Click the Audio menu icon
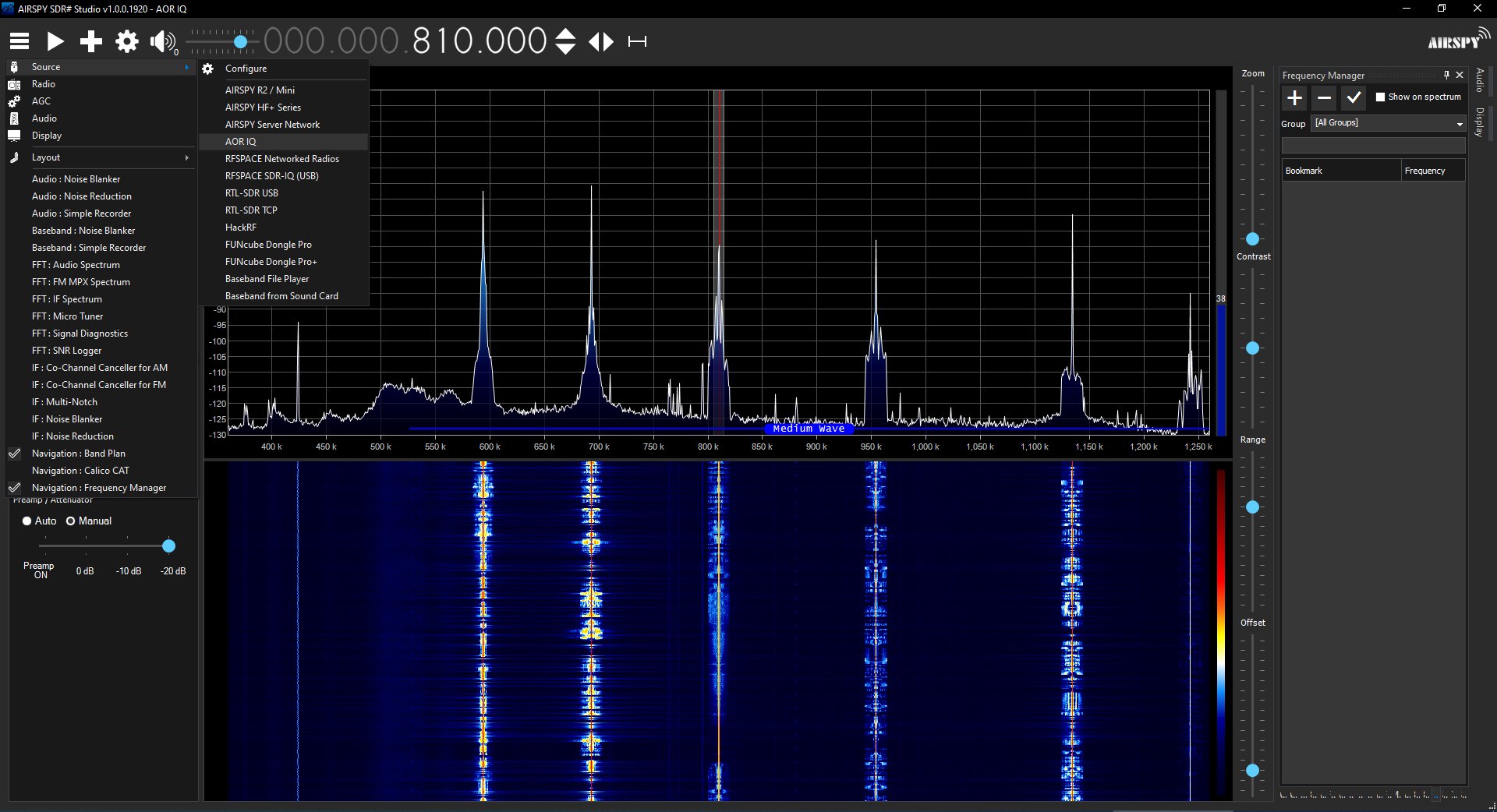Image resolution: width=1497 pixels, height=812 pixels. click(x=14, y=118)
